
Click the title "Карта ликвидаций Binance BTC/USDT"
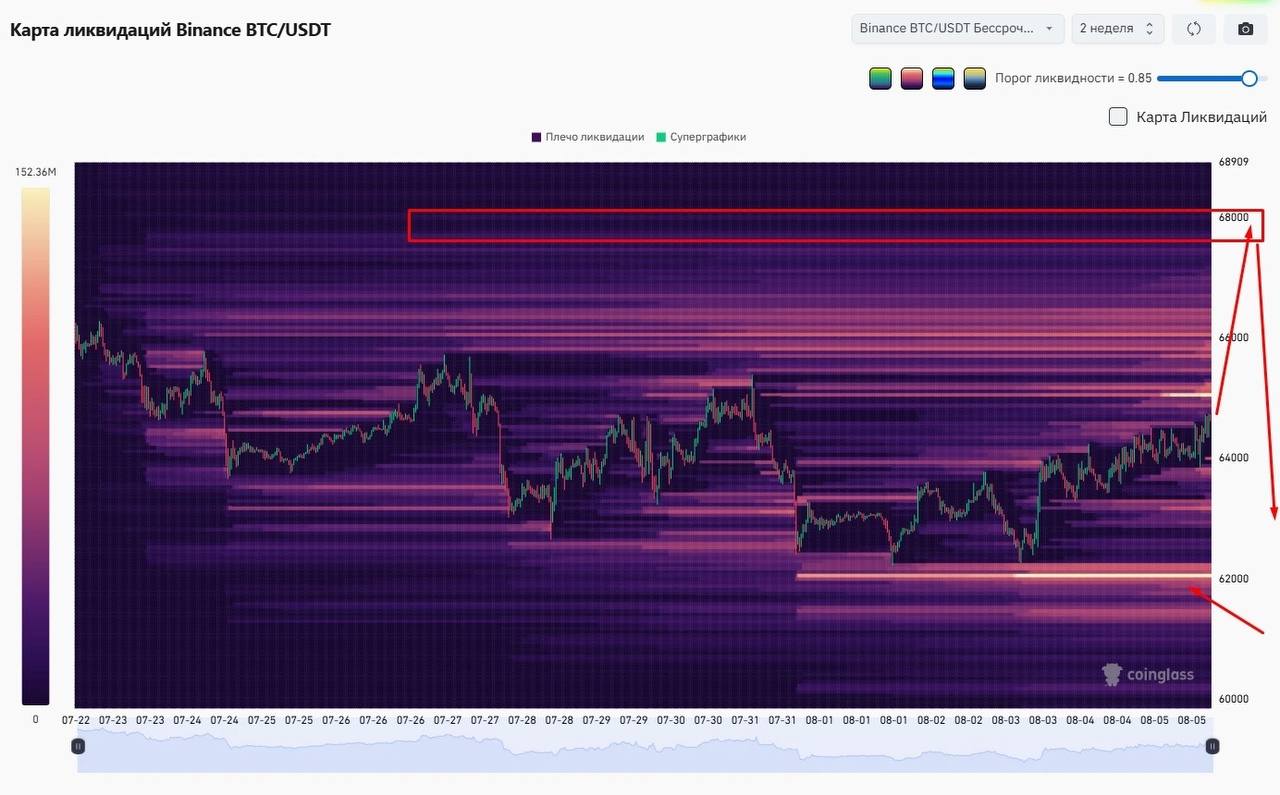click(170, 30)
